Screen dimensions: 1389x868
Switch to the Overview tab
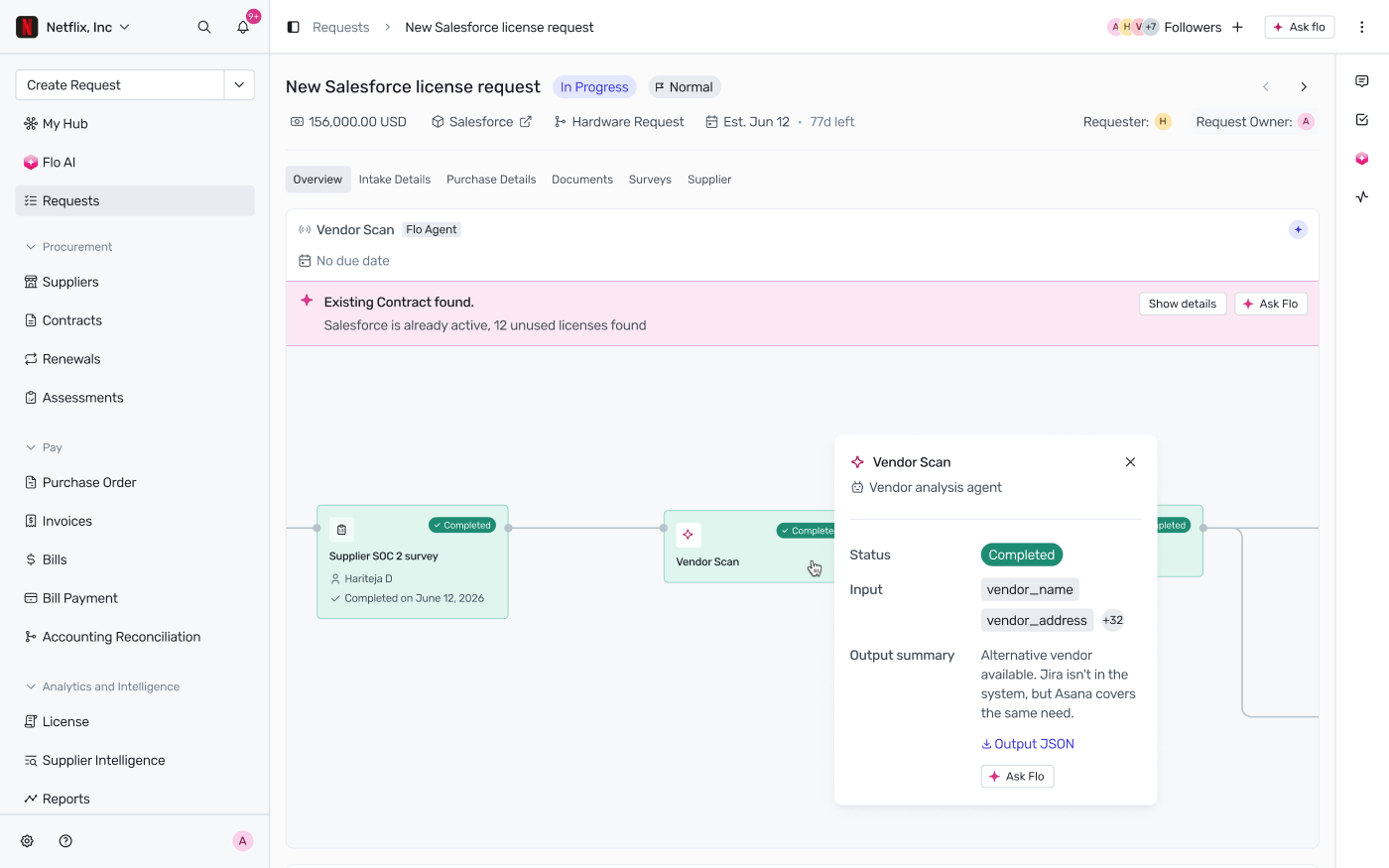tap(317, 180)
